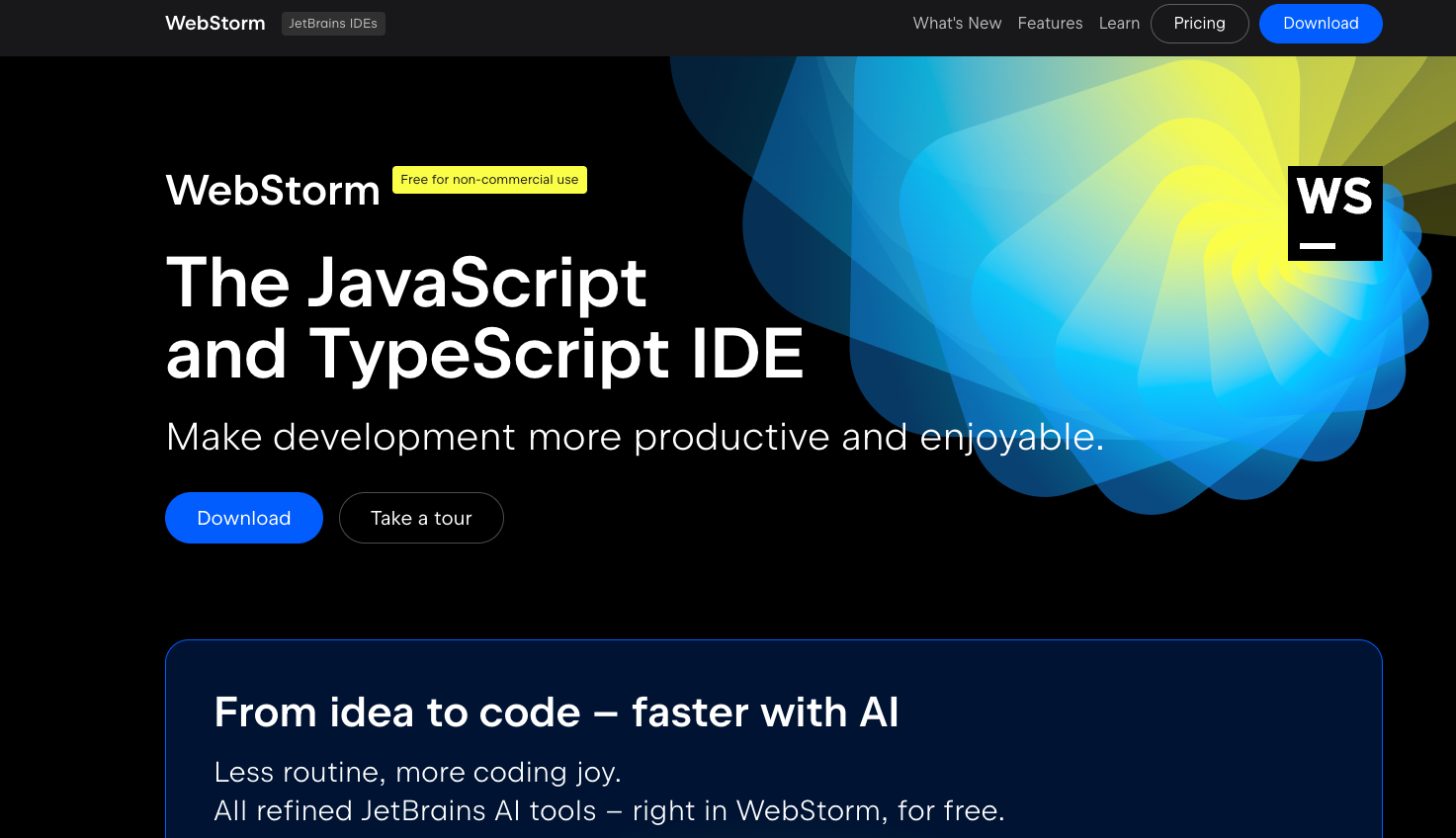Open the JetBrains IDEs badge
Viewport: 1456px width, 838px height.
(x=333, y=24)
